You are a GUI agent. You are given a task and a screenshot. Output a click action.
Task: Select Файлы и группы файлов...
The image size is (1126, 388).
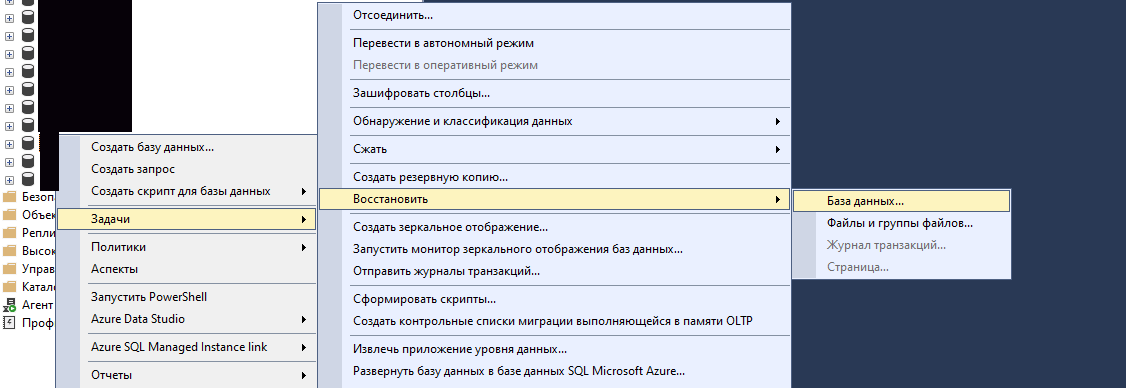click(x=901, y=223)
